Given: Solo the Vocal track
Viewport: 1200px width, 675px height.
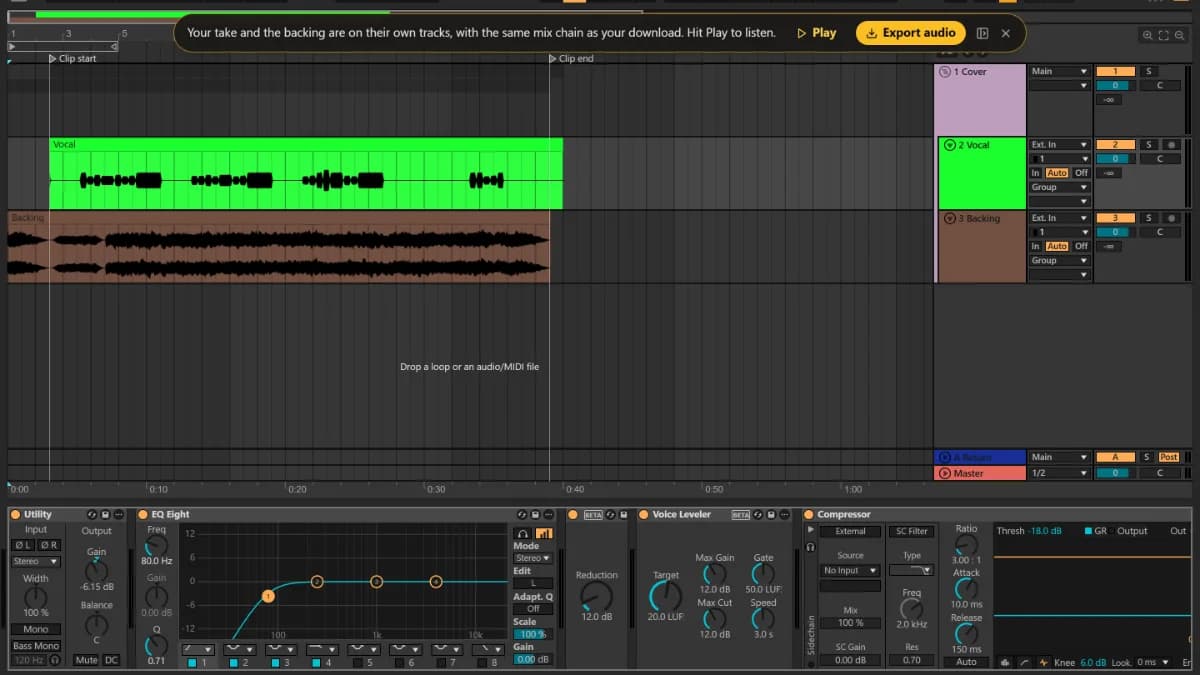Looking at the screenshot, I should pos(1148,144).
